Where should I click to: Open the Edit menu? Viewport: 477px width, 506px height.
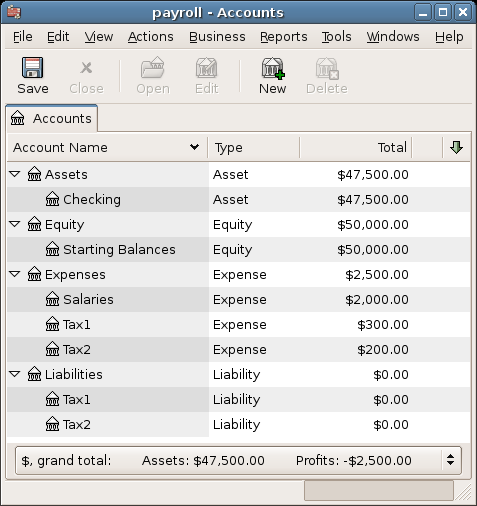58,37
